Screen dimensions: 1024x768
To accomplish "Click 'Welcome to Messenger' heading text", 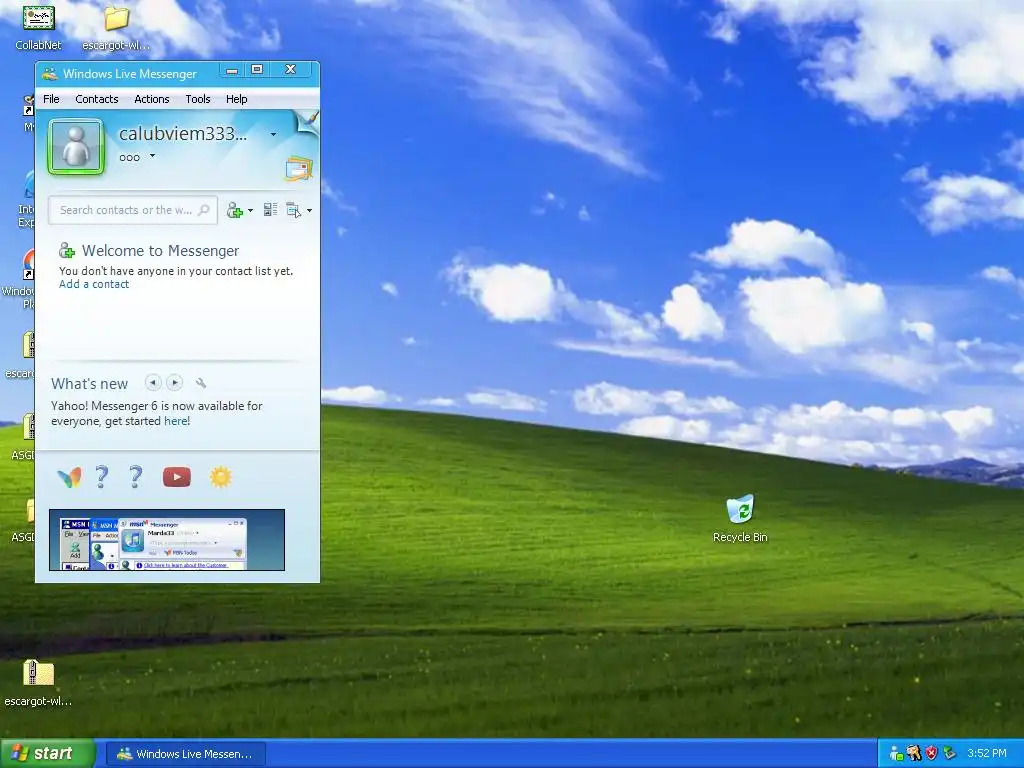I will (x=161, y=251).
